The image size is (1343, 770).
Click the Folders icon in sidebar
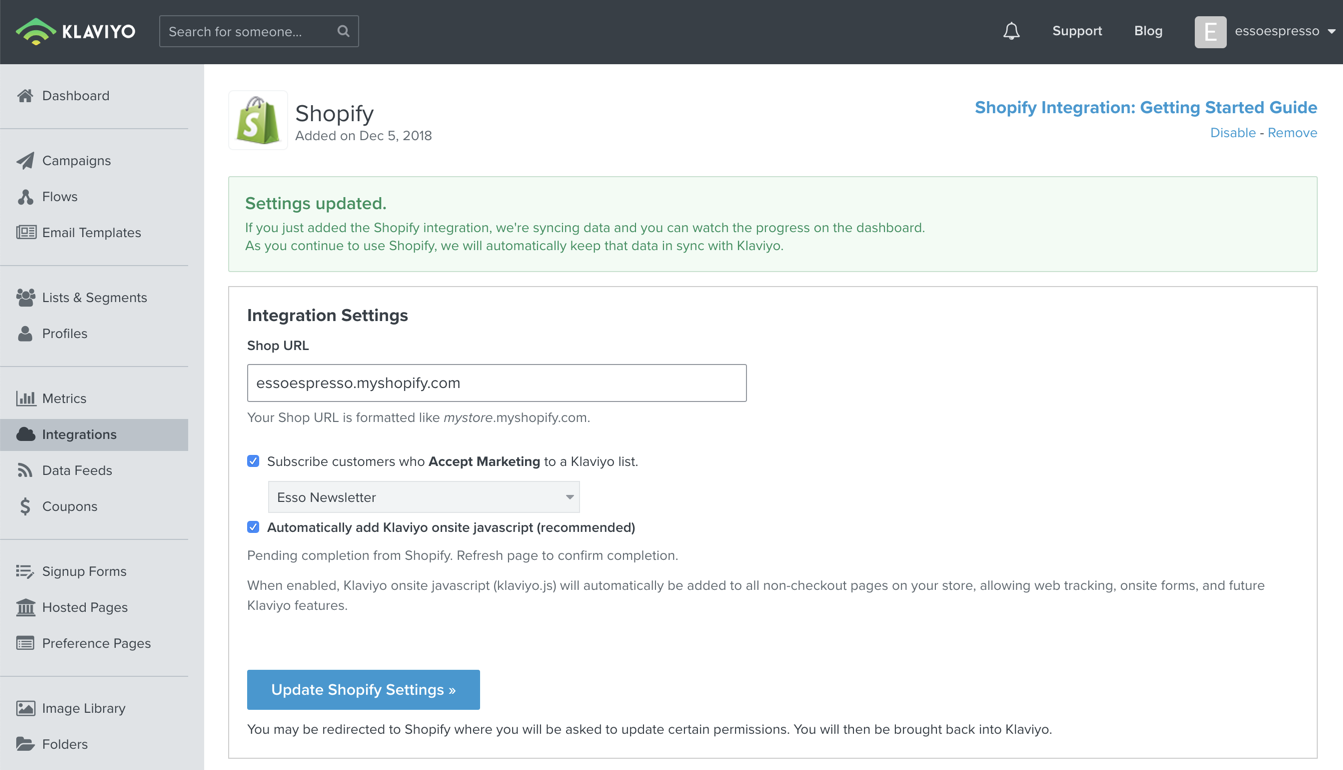(x=25, y=745)
